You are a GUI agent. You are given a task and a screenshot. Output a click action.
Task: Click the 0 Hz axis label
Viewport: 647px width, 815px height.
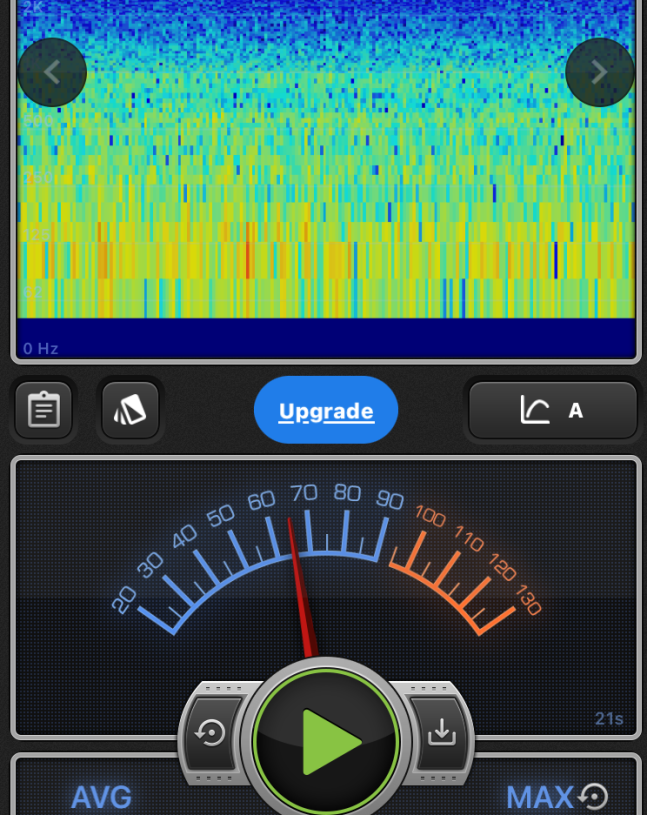[x=41, y=349]
